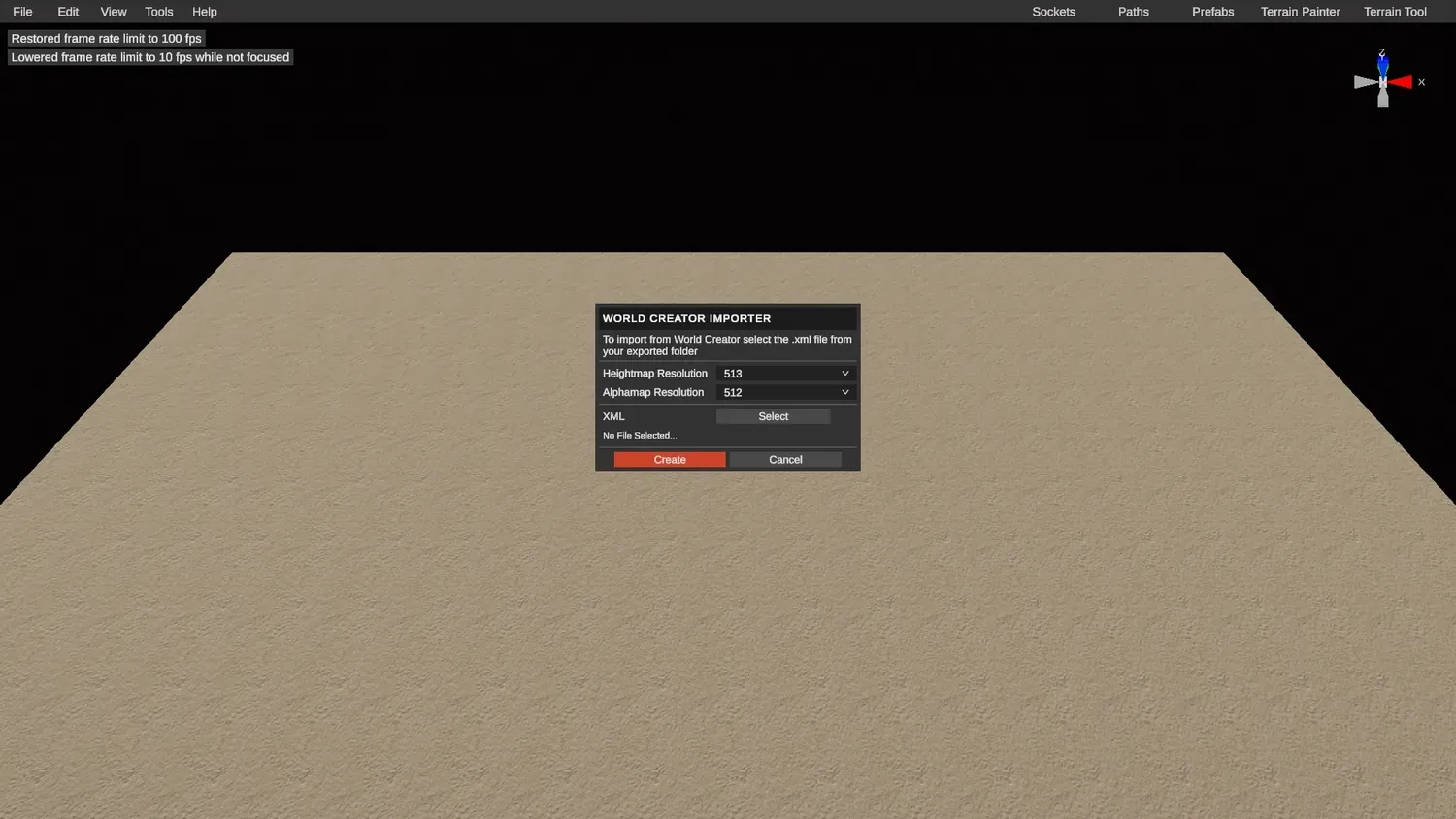Click the Create button

(670, 460)
